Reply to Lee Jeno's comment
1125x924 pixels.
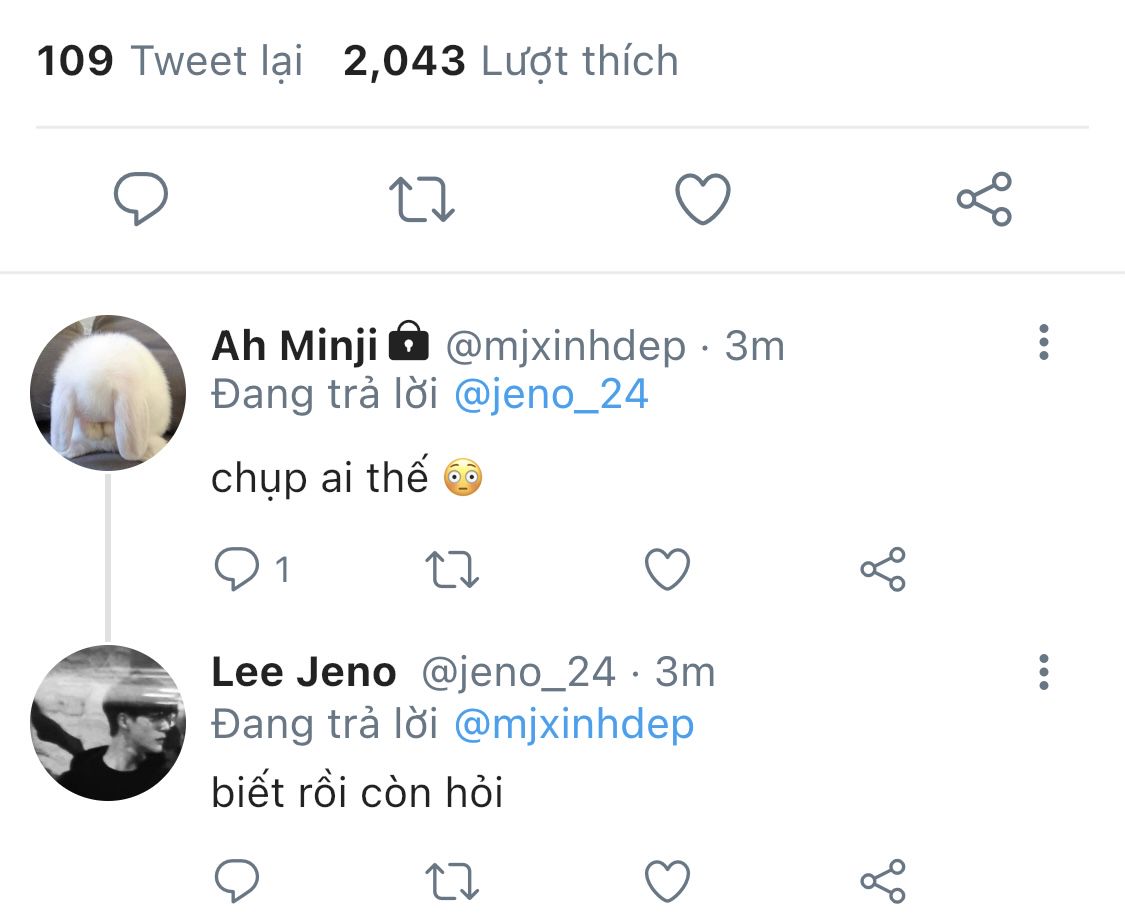(x=238, y=881)
